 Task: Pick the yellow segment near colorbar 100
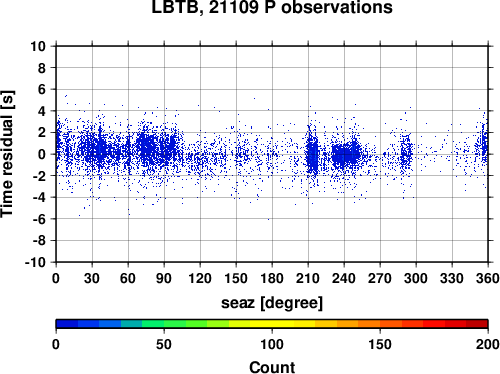[272, 324]
